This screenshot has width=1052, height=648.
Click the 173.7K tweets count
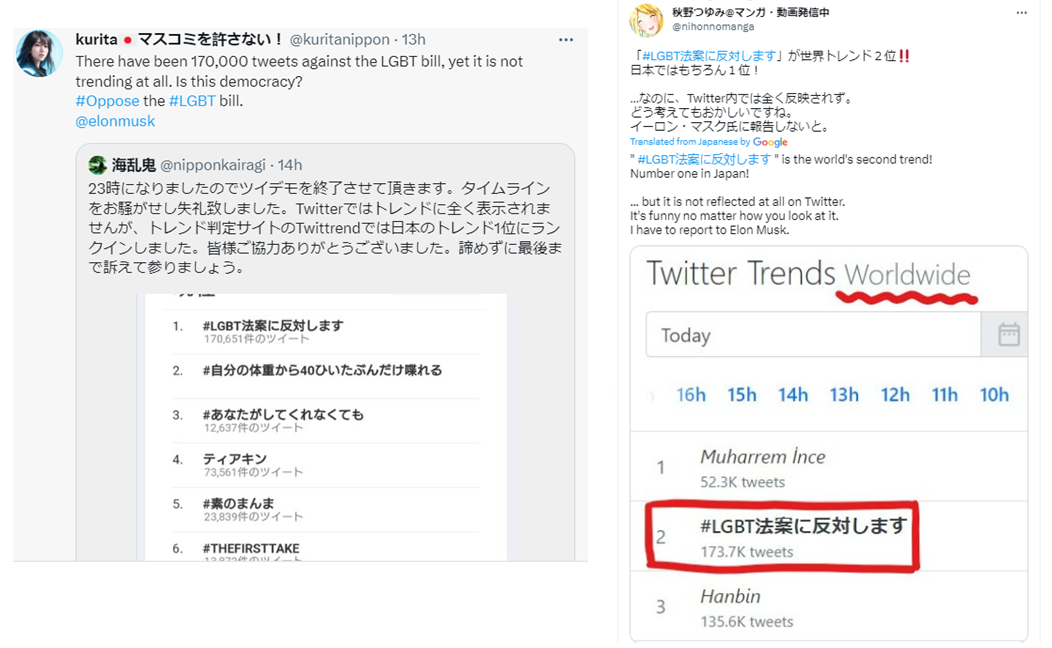(747, 552)
